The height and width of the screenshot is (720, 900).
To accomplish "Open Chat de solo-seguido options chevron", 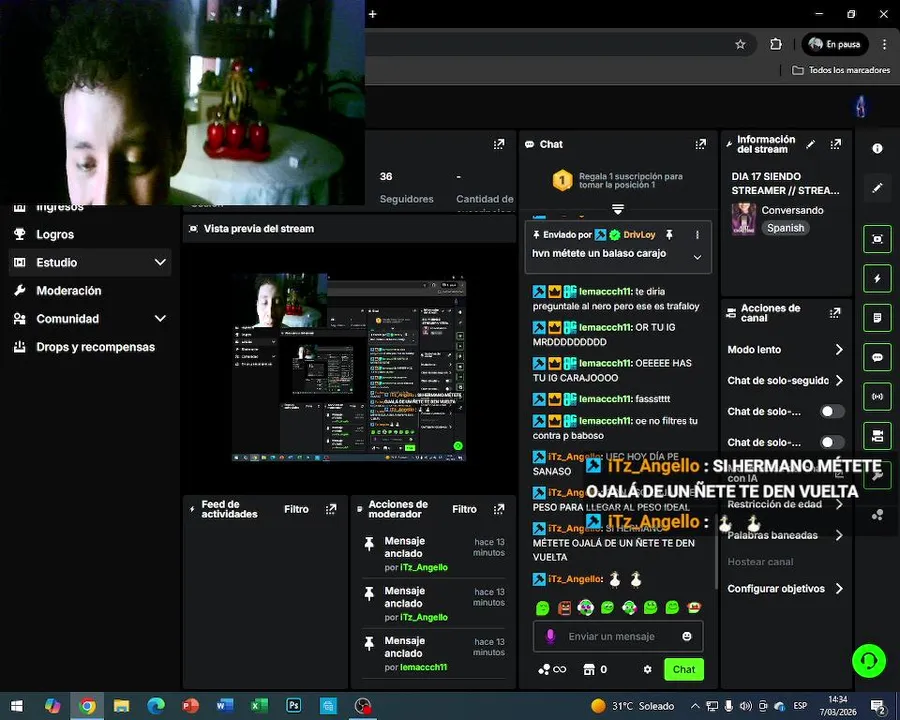I will point(839,381).
